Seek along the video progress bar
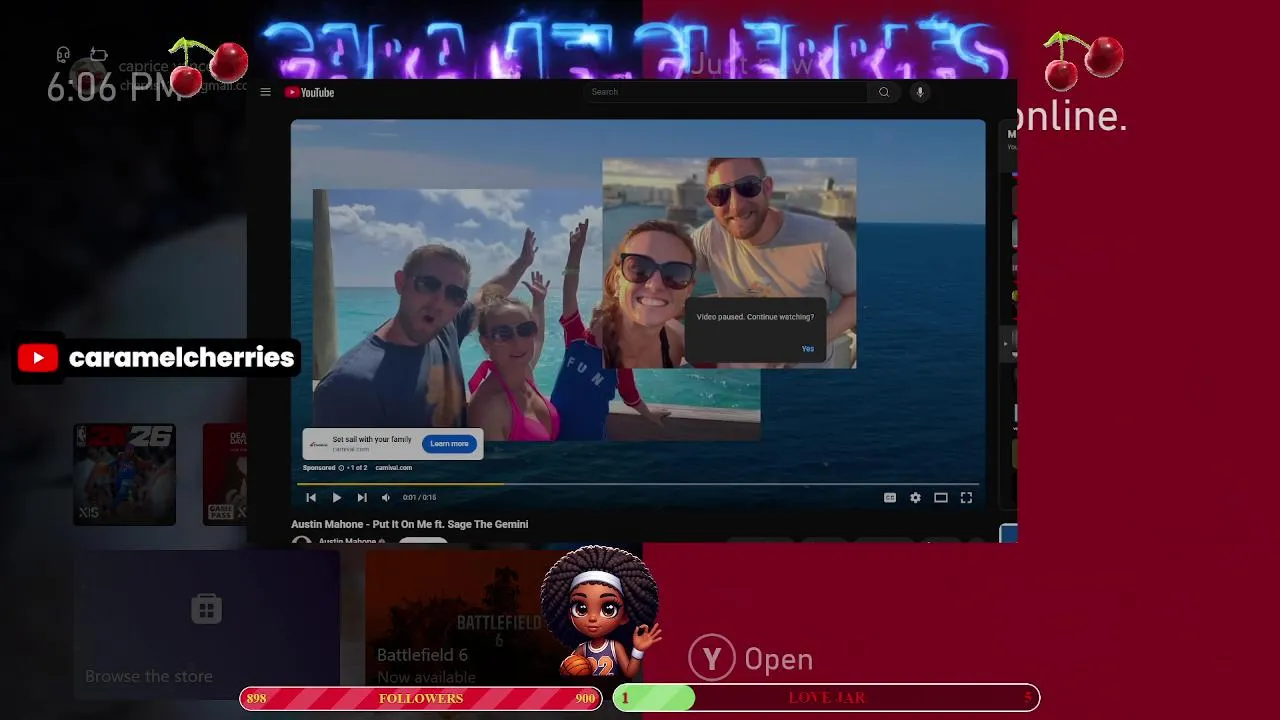The width and height of the screenshot is (1280, 720). coord(638,484)
